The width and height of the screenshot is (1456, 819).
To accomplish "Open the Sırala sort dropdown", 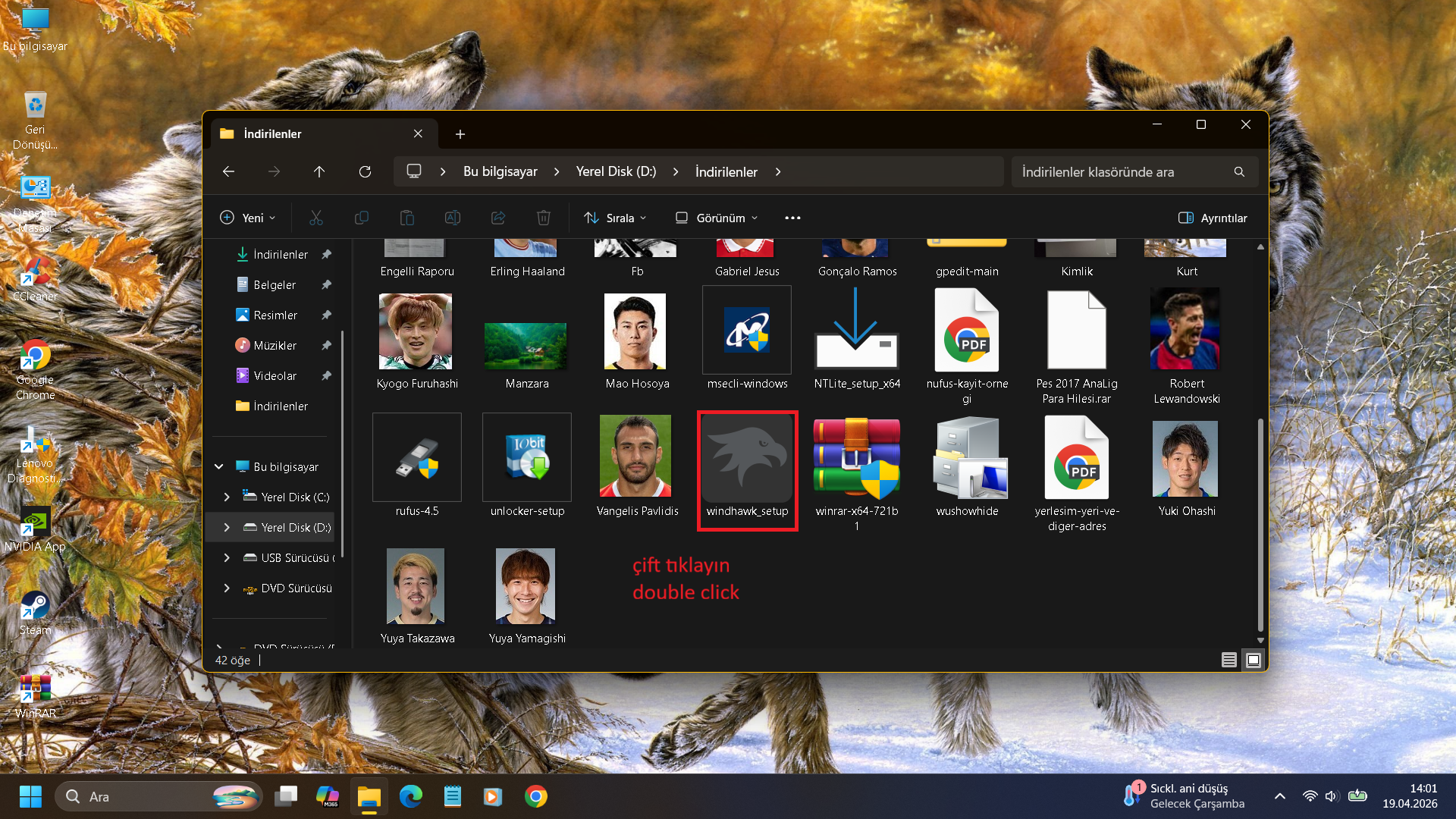I will tap(615, 218).
